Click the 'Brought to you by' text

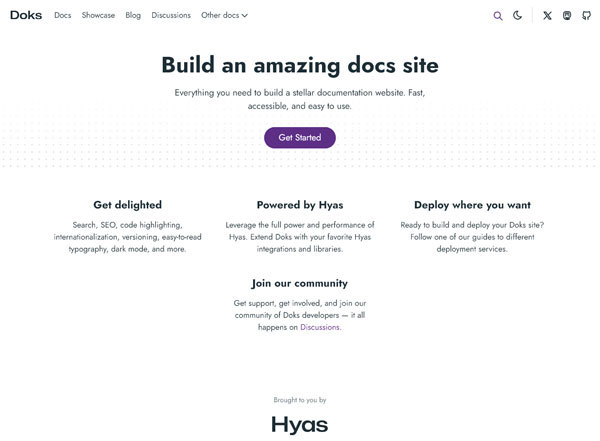(300, 400)
